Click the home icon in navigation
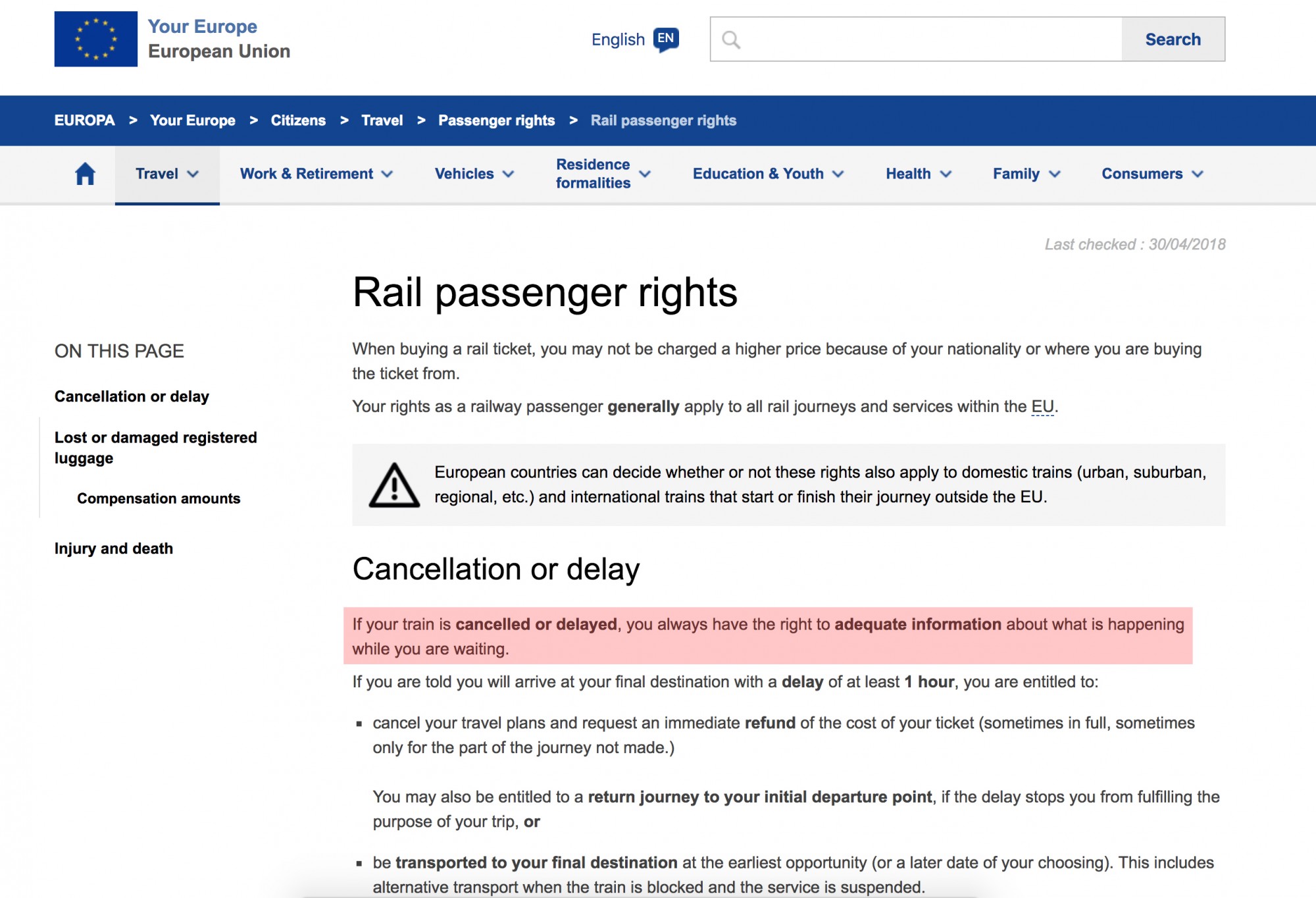The width and height of the screenshot is (1316, 898). 85,174
